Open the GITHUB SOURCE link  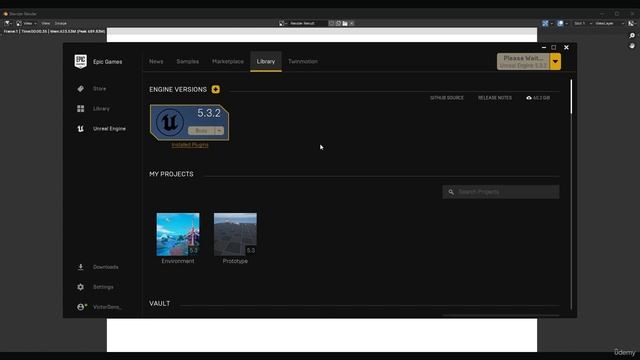point(447,98)
